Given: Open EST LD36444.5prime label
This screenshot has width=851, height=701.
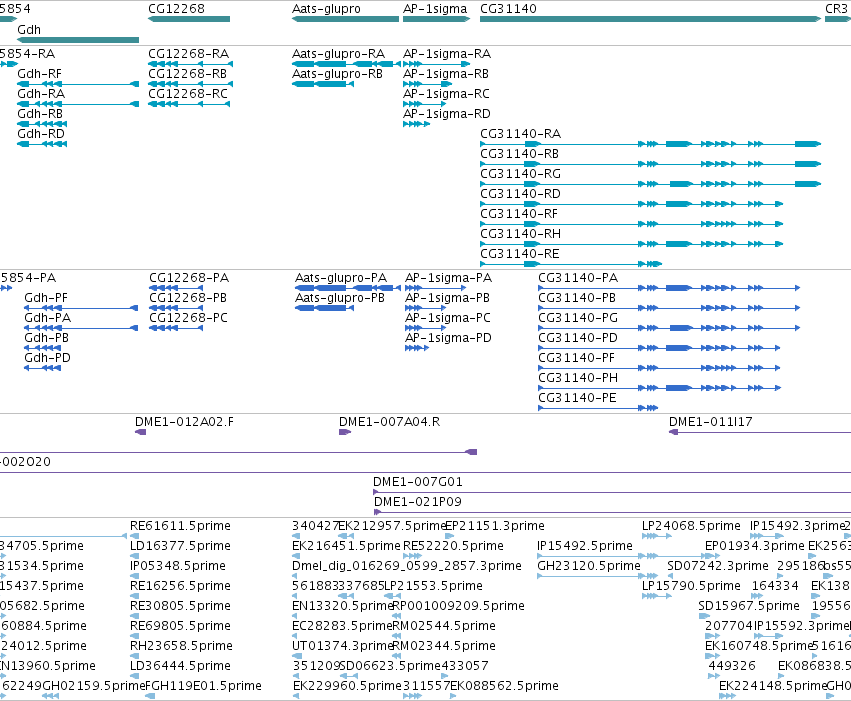Looking at the screenshot, I should point(180,666).
